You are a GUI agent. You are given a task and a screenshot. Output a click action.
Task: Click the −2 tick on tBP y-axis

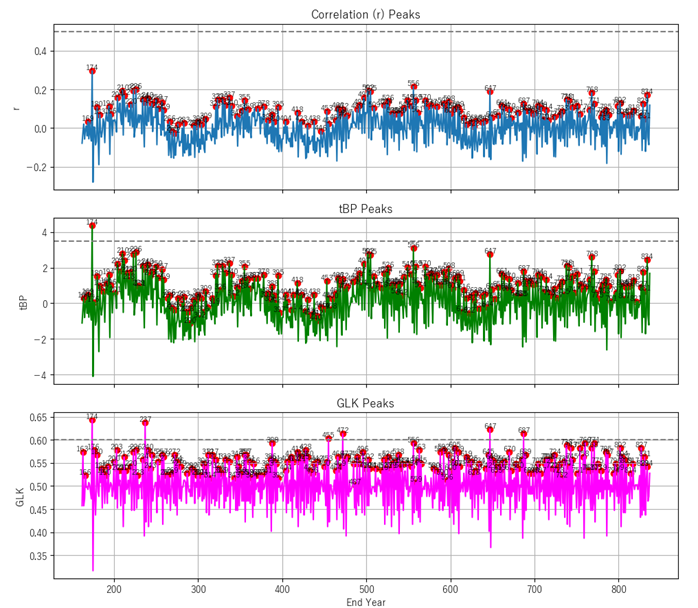41,340
